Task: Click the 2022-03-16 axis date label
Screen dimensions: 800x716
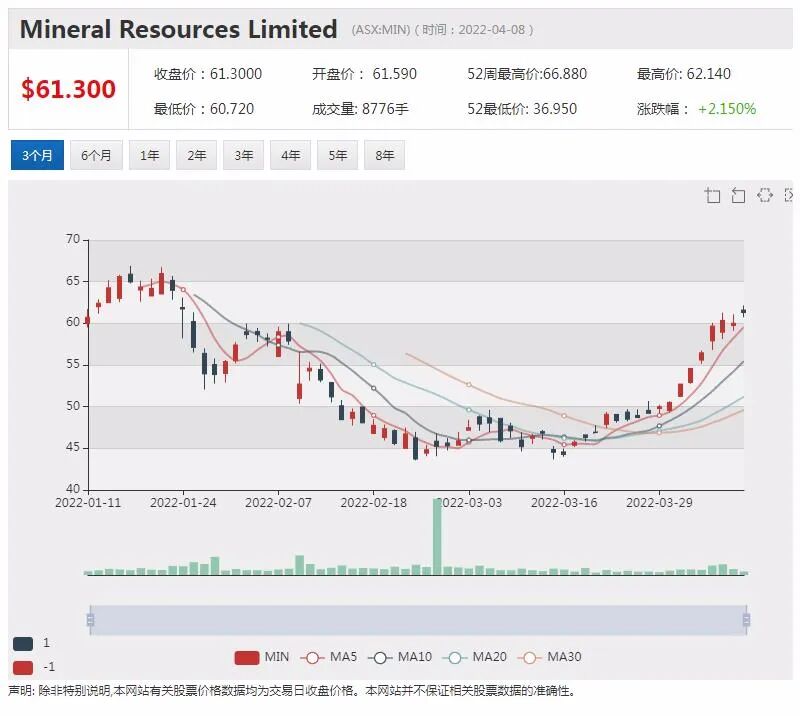Action: [x=564, y=503]
